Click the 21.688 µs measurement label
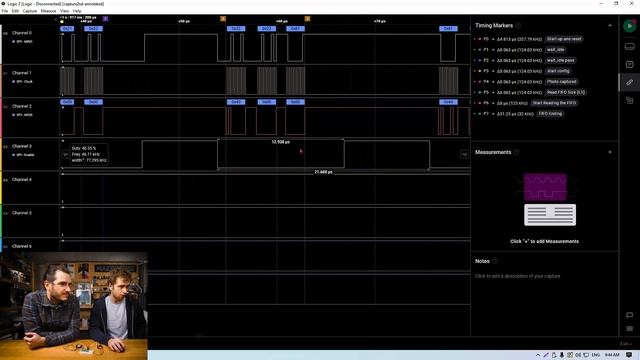Image resolution: width=640 pixels, height=360 pixels. (x=323, y=172)
